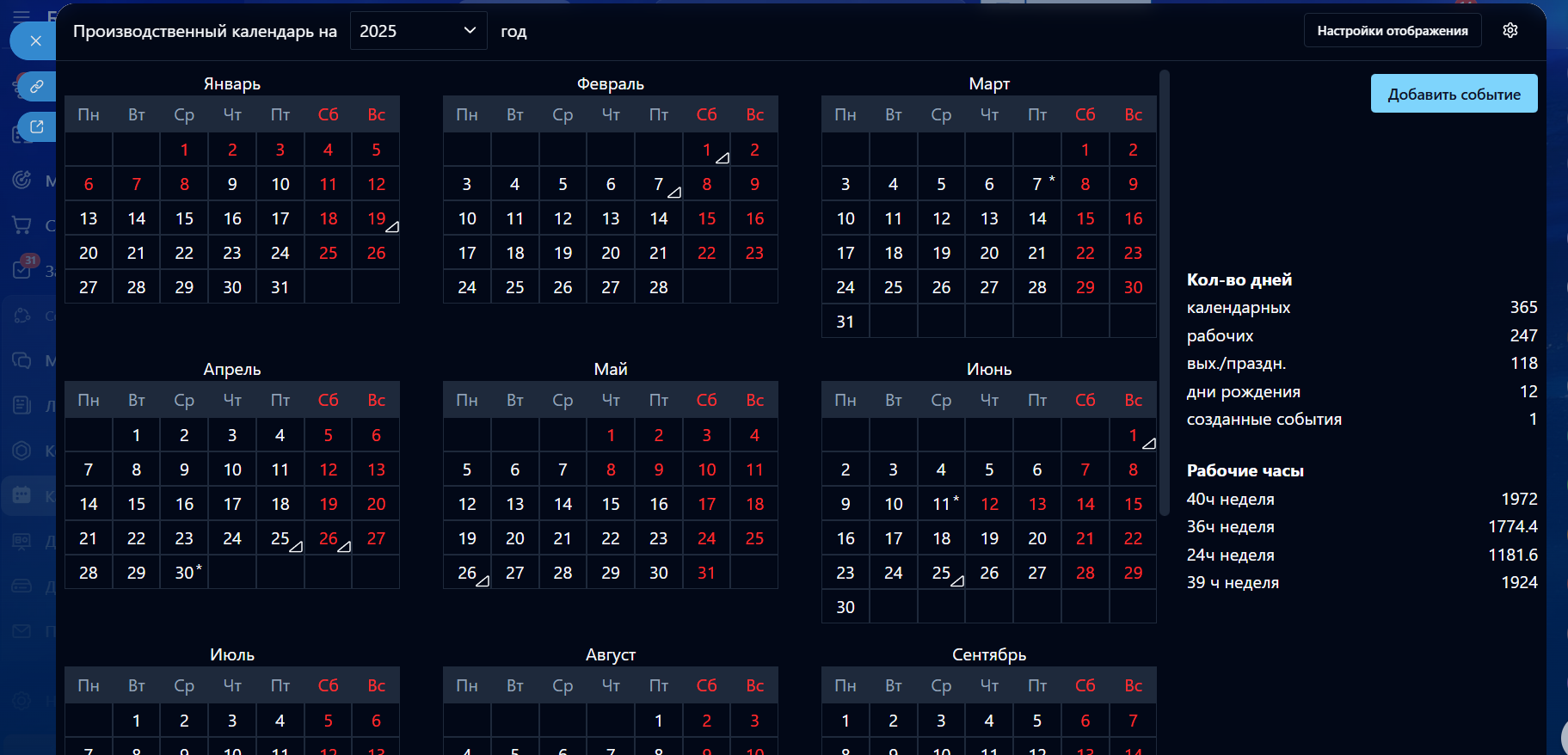Select July 1 in the calendar
1568x755 pixels.
tap(137, 721)
